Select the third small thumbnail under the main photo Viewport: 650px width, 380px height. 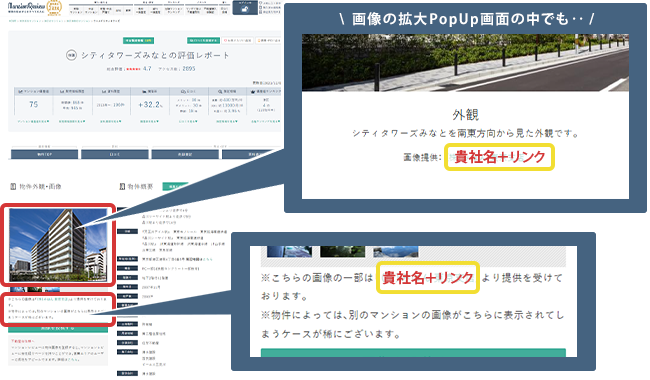coord(52,289)
